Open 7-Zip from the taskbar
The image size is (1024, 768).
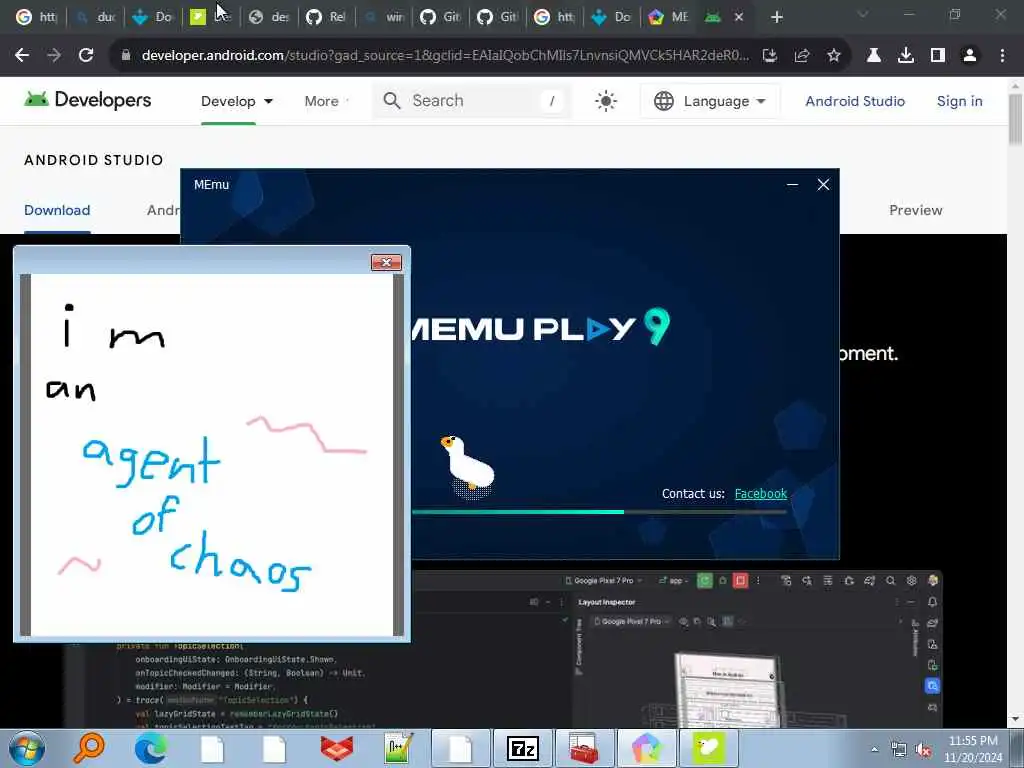pos(522,748)
